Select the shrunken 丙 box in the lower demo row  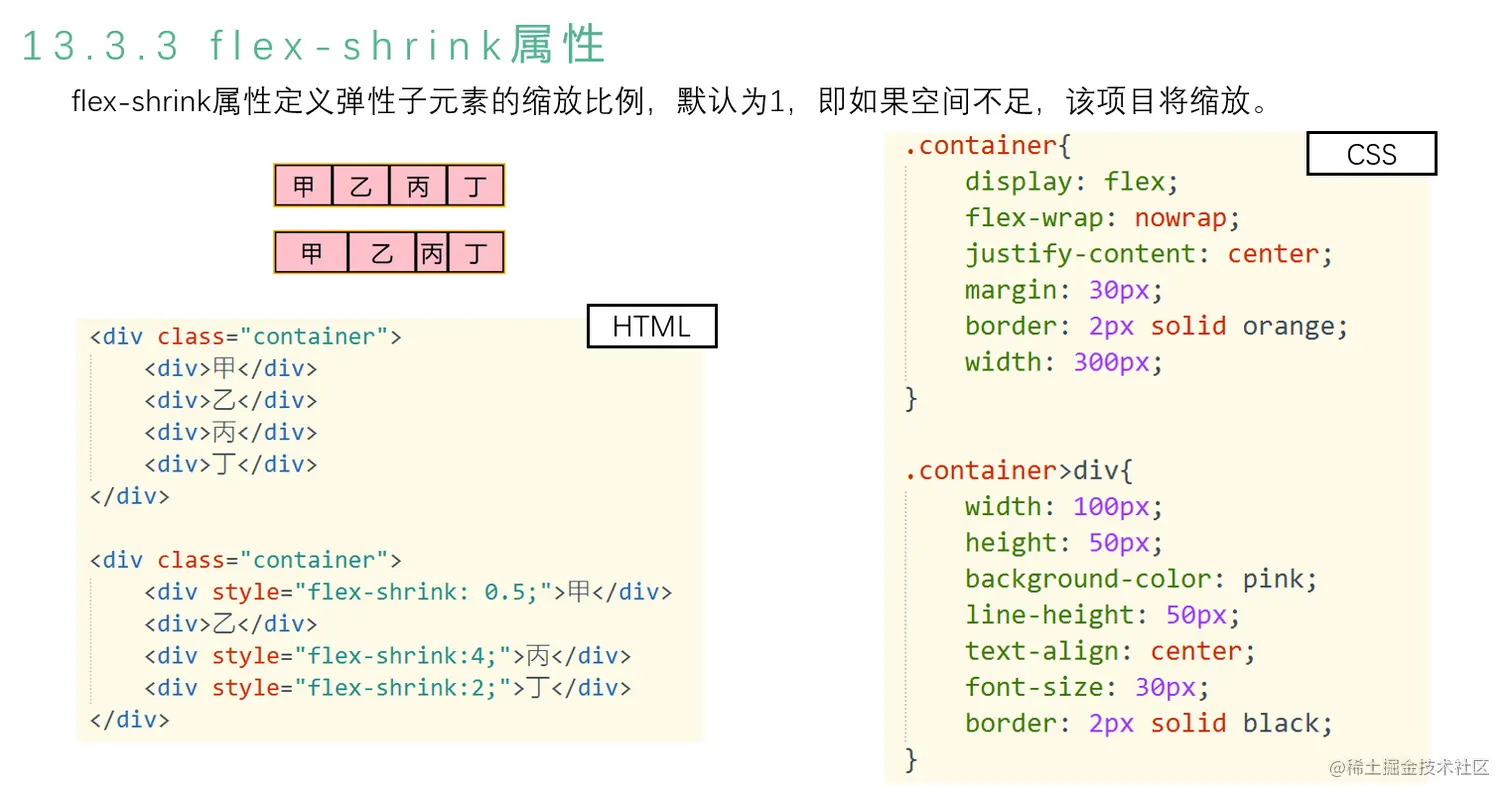432,253
